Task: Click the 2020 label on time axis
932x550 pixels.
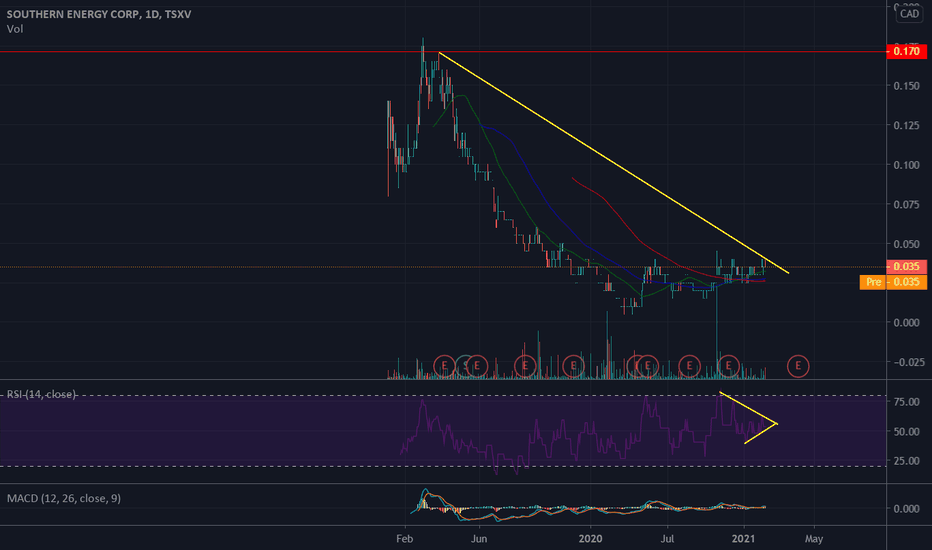Action: point(590,539)
